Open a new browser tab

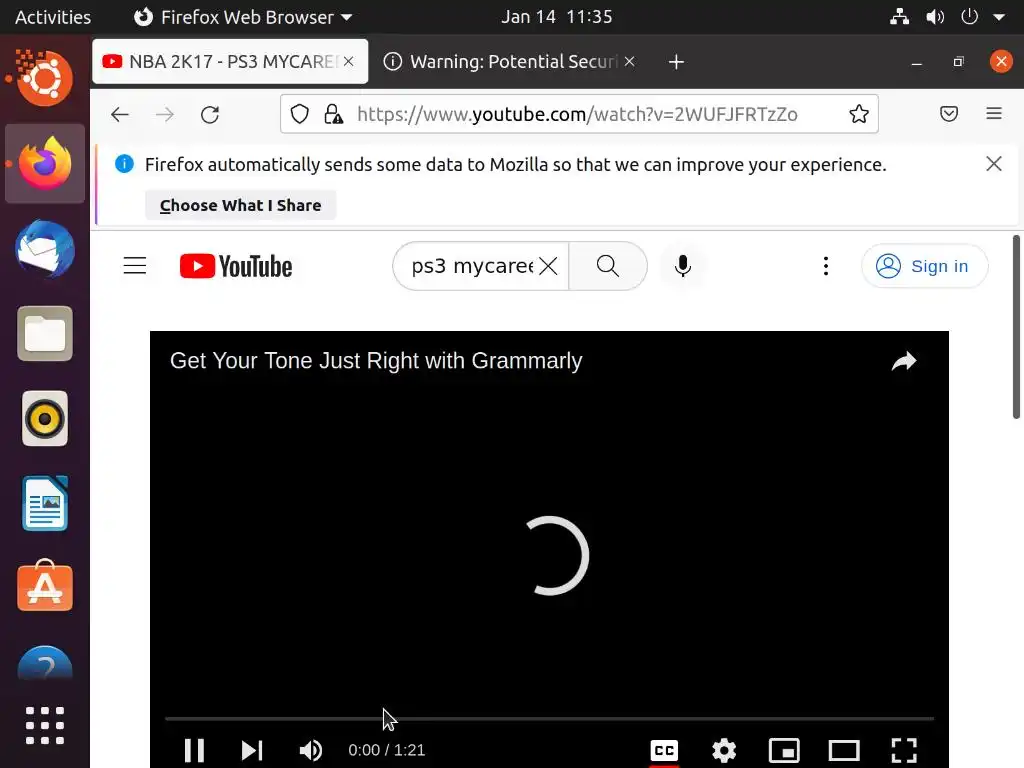point(676,62)
